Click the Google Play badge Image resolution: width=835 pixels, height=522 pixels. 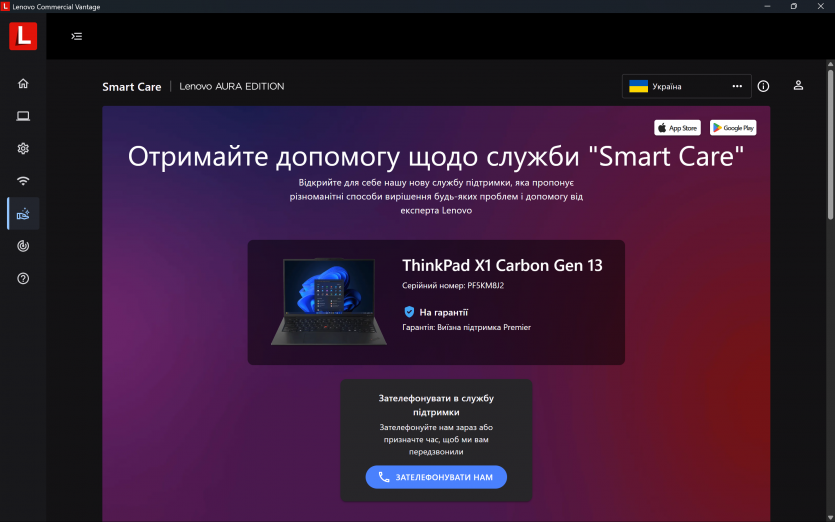point(733,128)
